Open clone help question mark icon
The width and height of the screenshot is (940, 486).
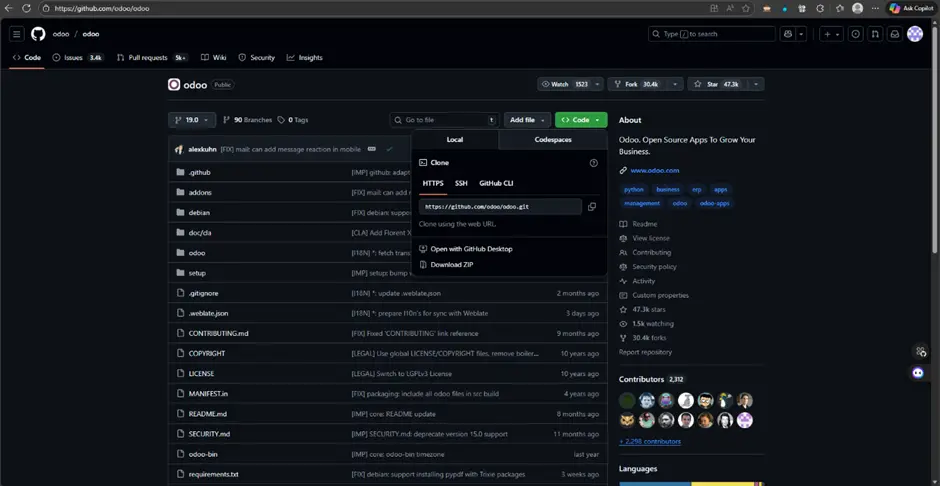click(x=593, y=163)
